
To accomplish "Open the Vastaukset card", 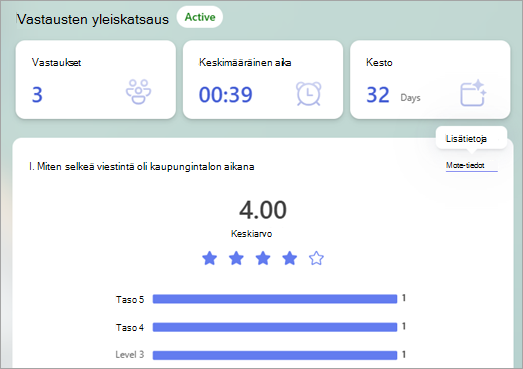I will click(x=96, y=80).
